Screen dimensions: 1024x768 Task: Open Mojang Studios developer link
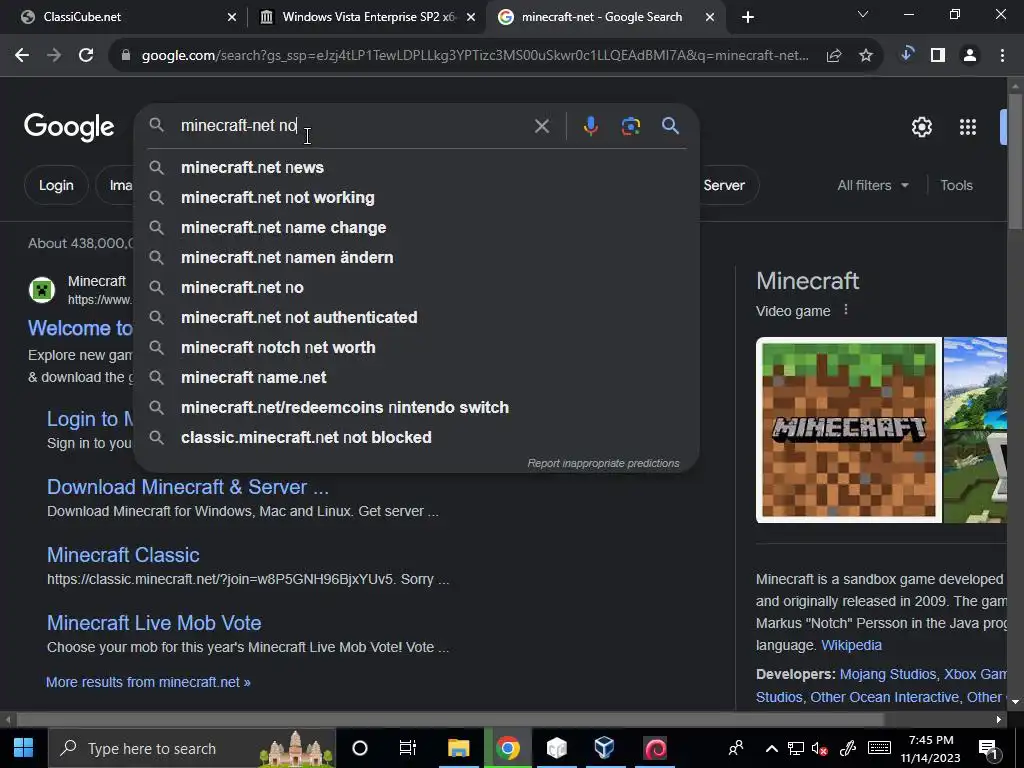click(x=888, y=675)
